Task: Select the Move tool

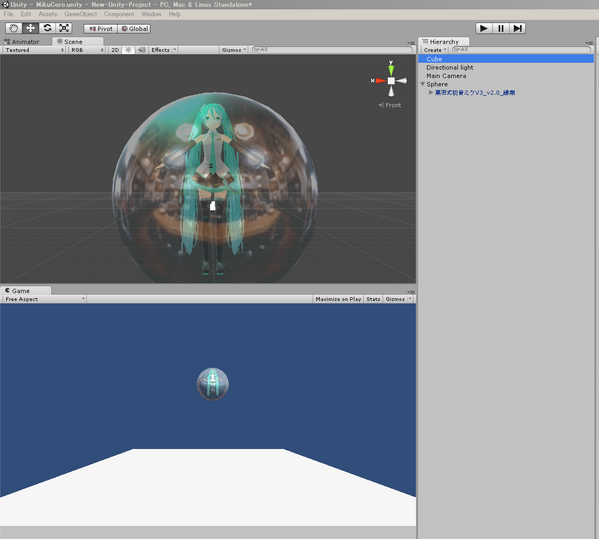Action: pos(31,28)
